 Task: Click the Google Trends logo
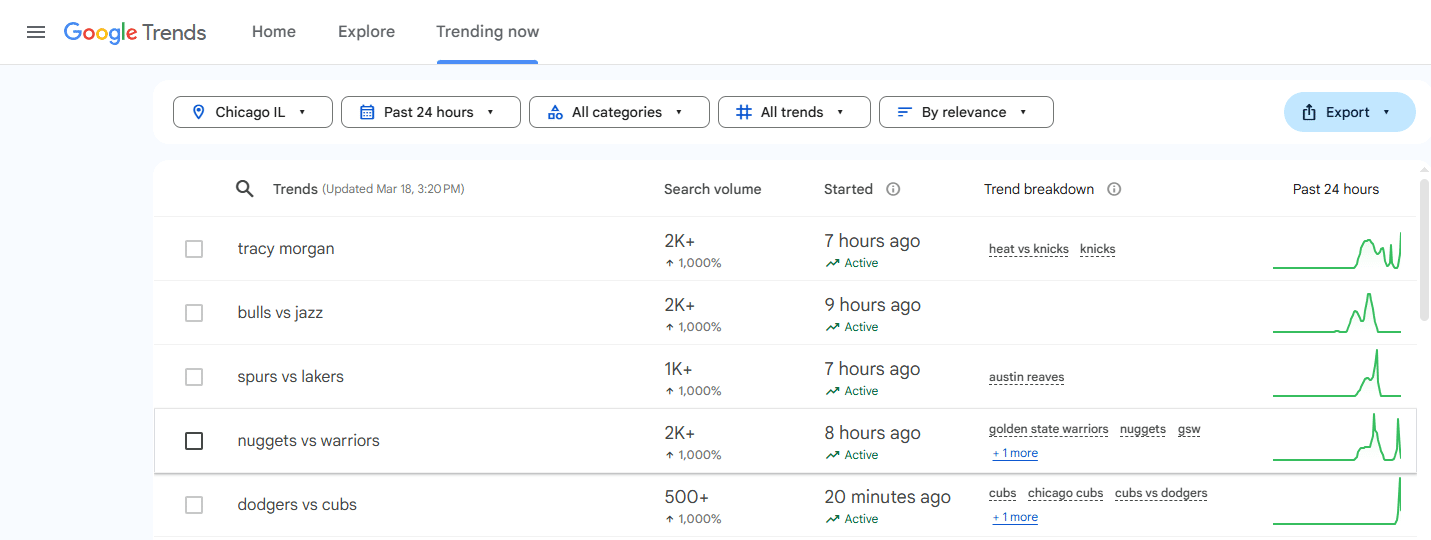click(x=135, y=32)
